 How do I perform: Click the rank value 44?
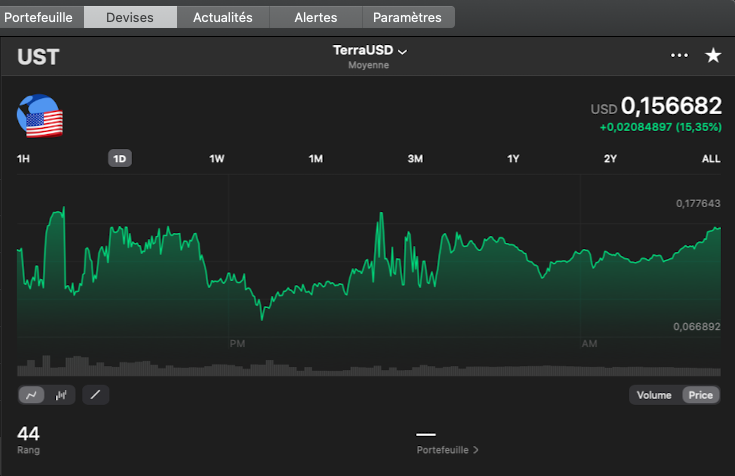coord(28,433)
